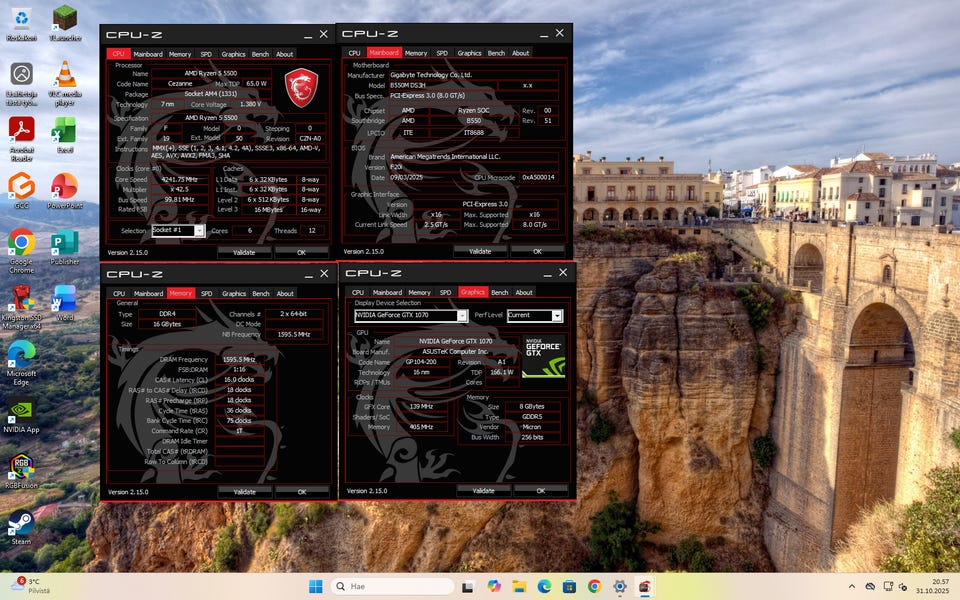Click the taskbar search field Hae
960x600 pixels.
(x=392, y=587)
